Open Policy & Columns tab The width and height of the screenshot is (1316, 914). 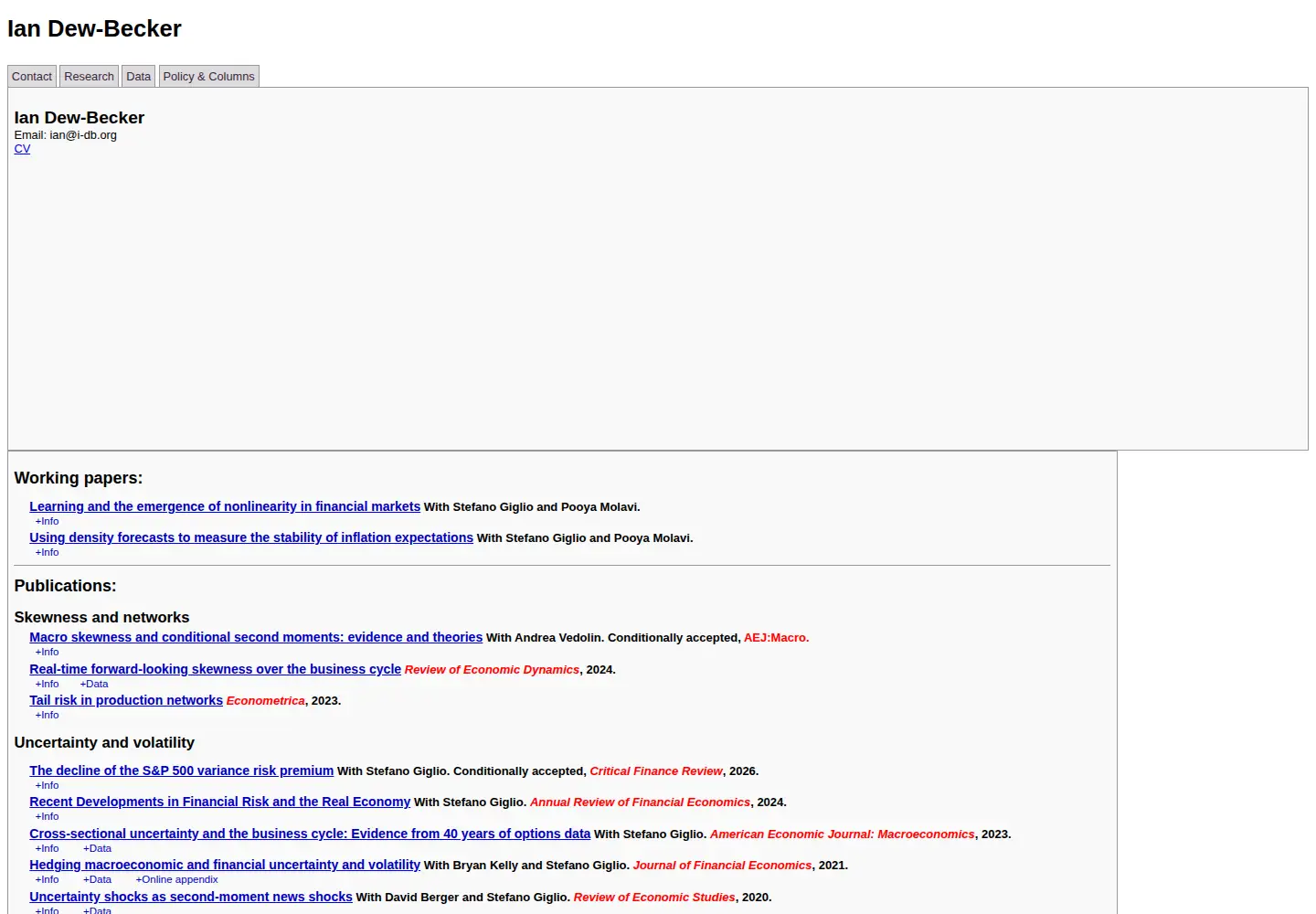click(209, 76)
